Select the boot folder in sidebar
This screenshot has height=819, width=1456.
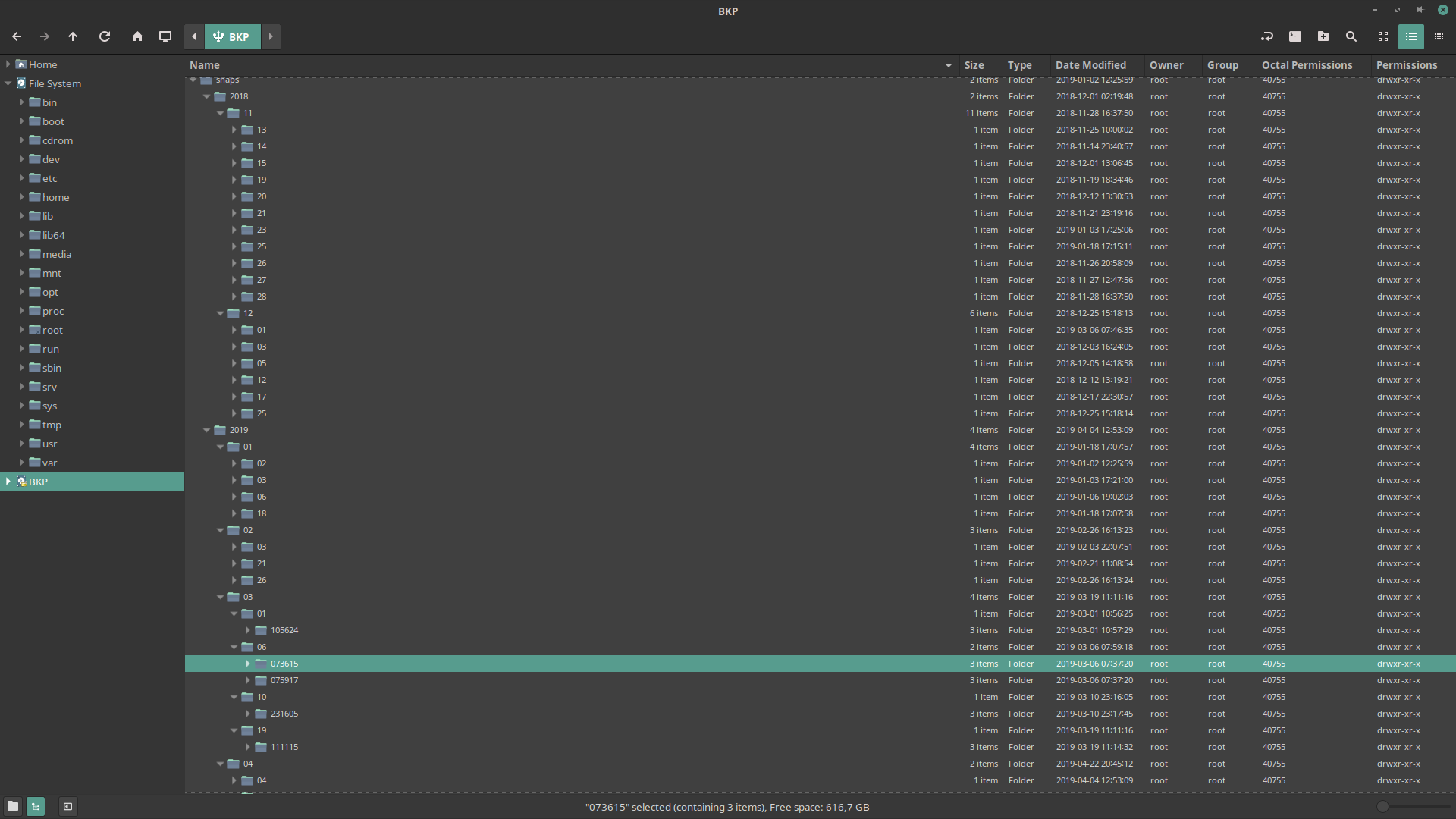53,121
